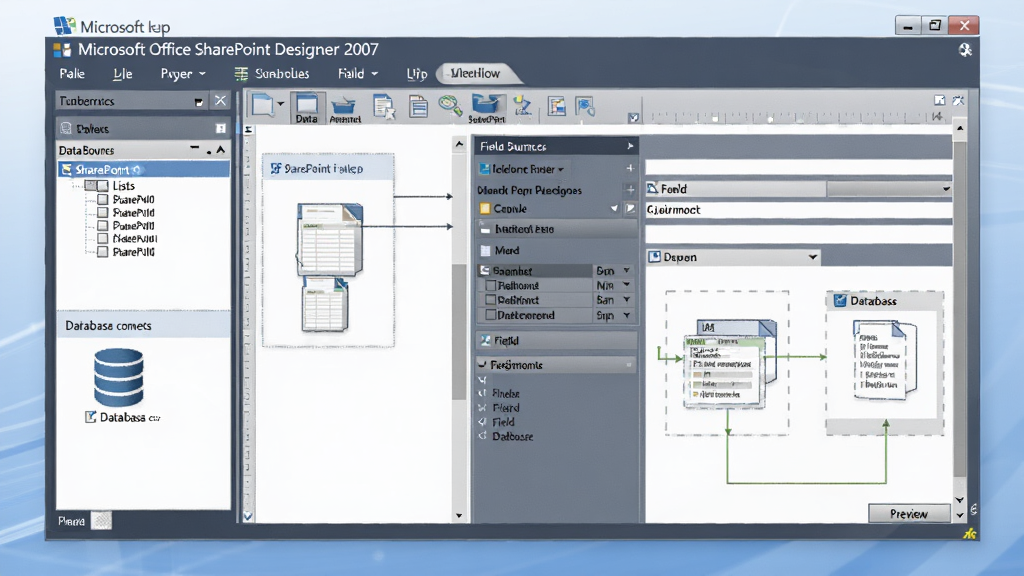
Task: Click the Cjeirmoct input field
Action: [798, 210]
